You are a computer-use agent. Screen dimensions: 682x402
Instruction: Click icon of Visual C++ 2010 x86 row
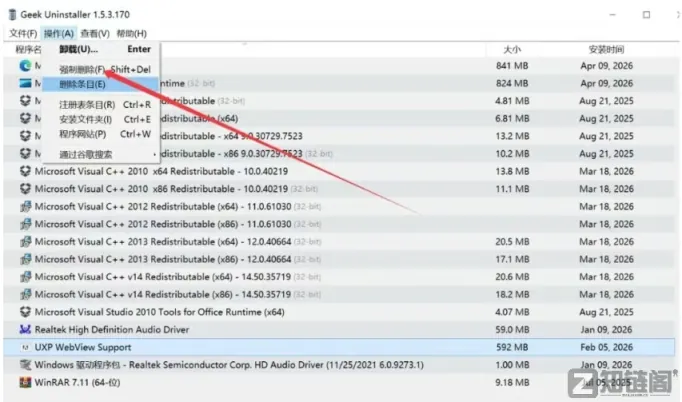[25, 188]
